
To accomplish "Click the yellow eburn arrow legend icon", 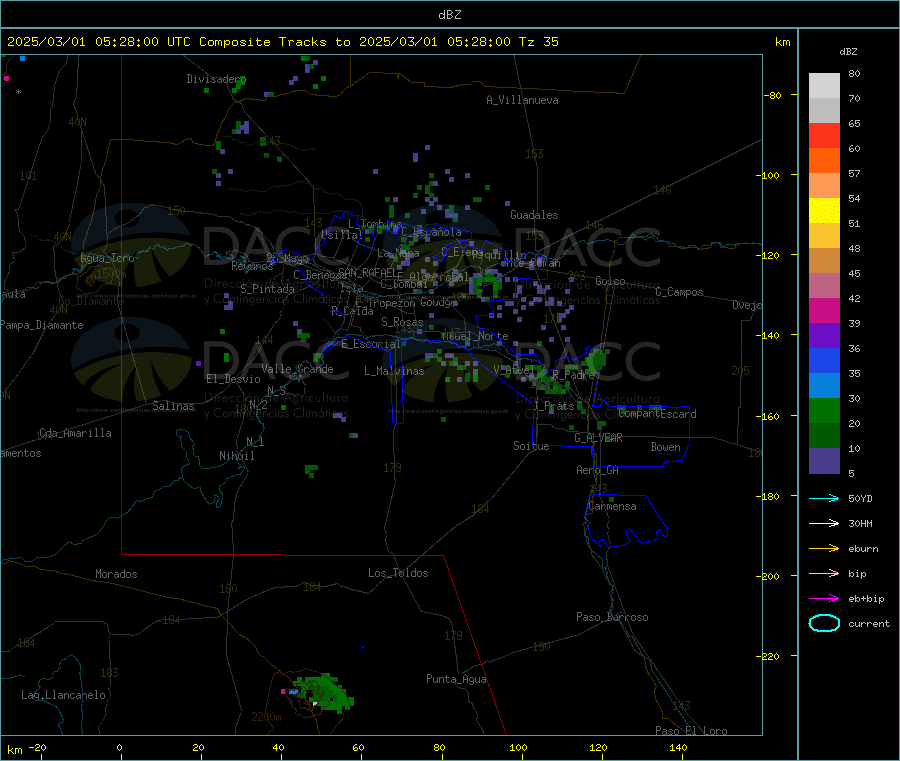I will (824, 549).
